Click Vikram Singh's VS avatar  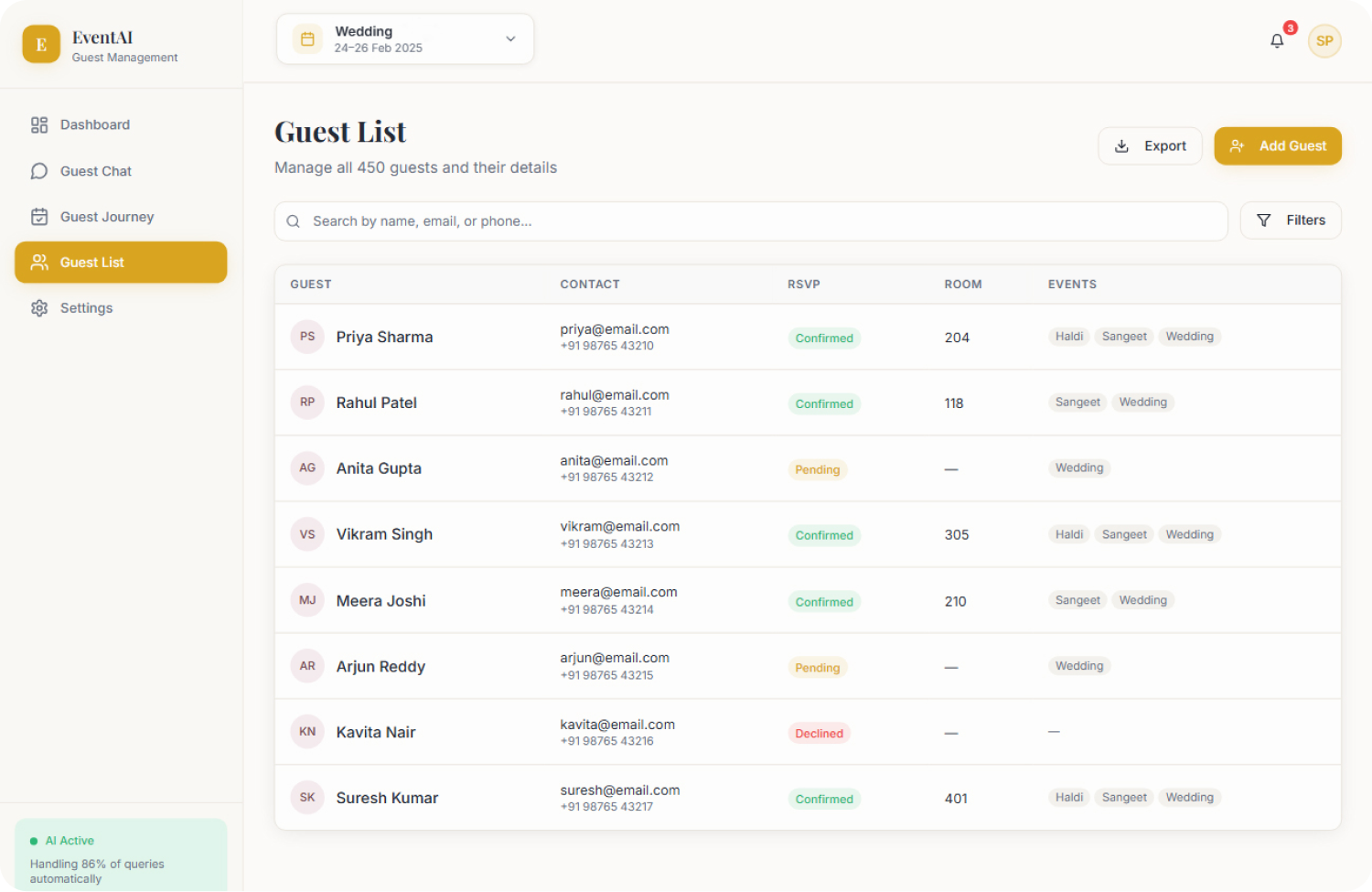click(x=307, y=534)
